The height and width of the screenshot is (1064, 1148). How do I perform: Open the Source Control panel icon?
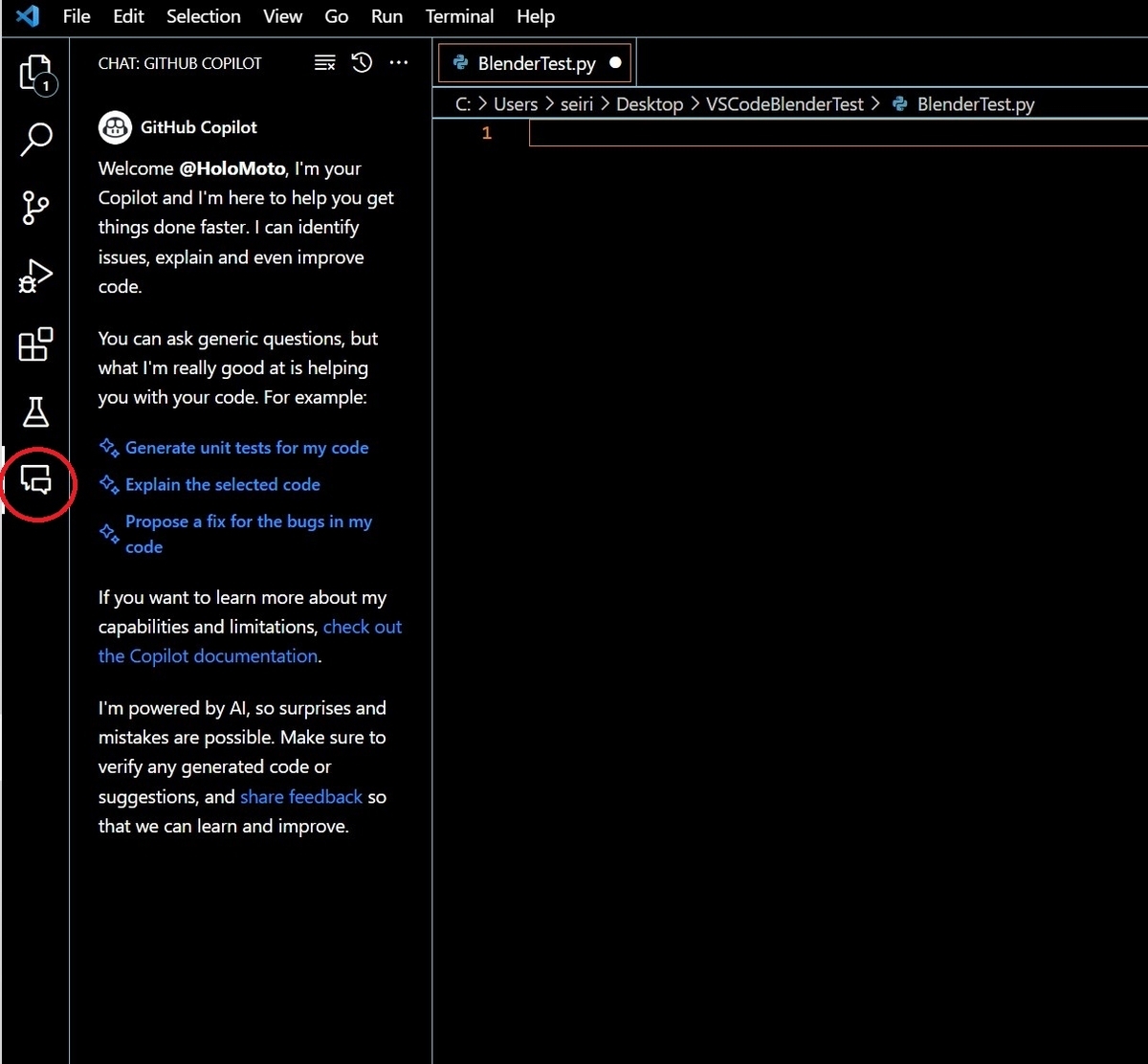tap(34, 208)
